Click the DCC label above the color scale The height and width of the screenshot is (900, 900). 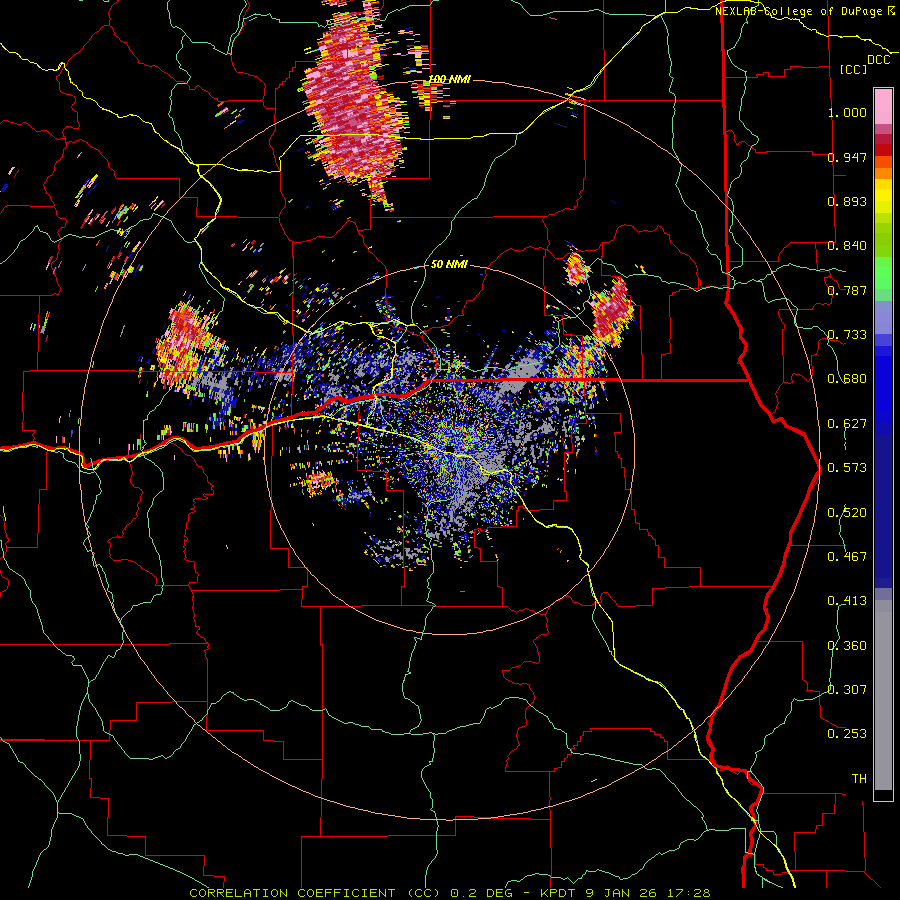click(878, 60)
